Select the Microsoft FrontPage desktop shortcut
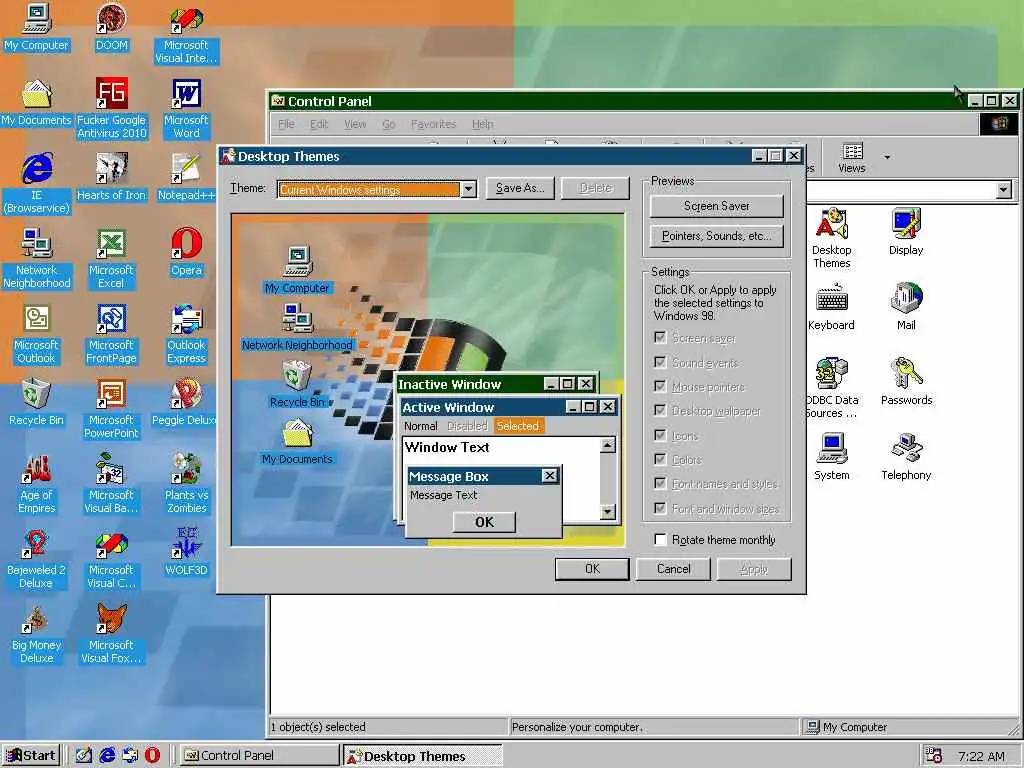Image resolution: width=1024 pixels, height=768 pixels. pyautogui.click(x=112, y=334)
